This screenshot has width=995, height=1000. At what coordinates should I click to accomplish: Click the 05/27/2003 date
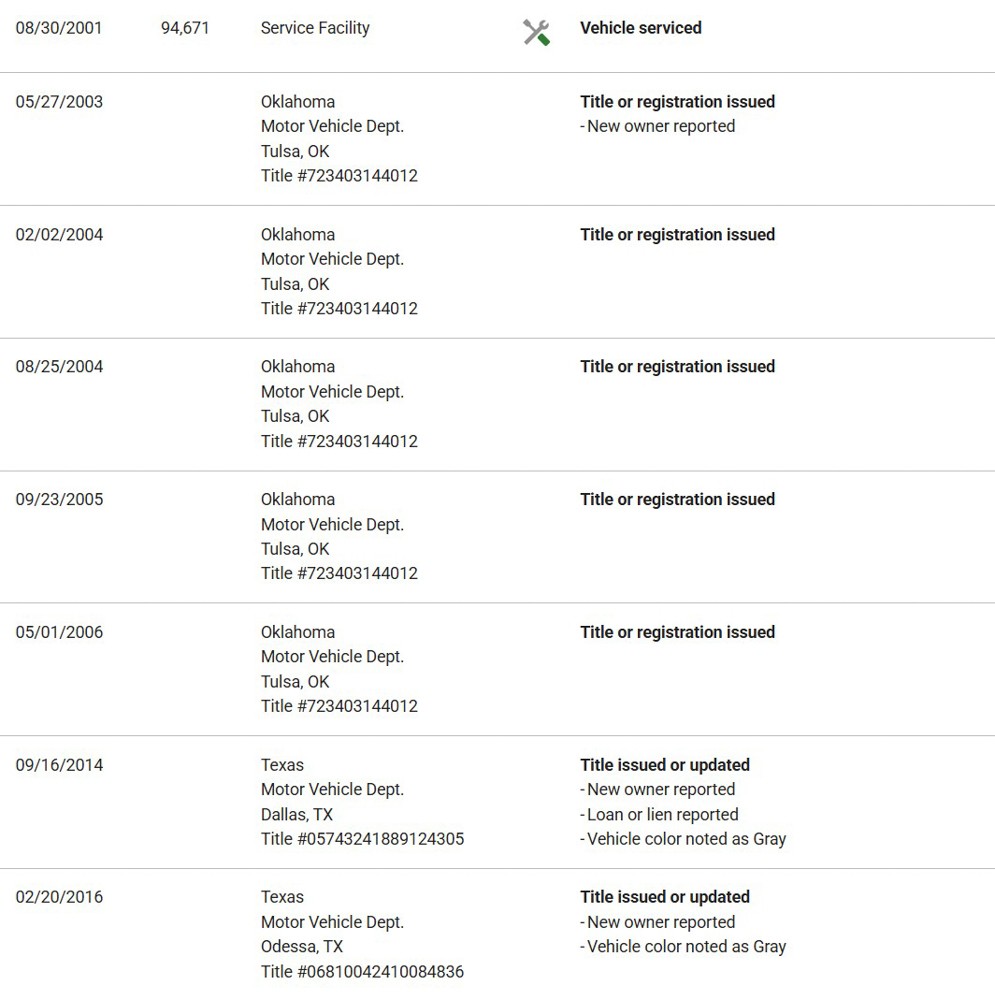point(59,102)
